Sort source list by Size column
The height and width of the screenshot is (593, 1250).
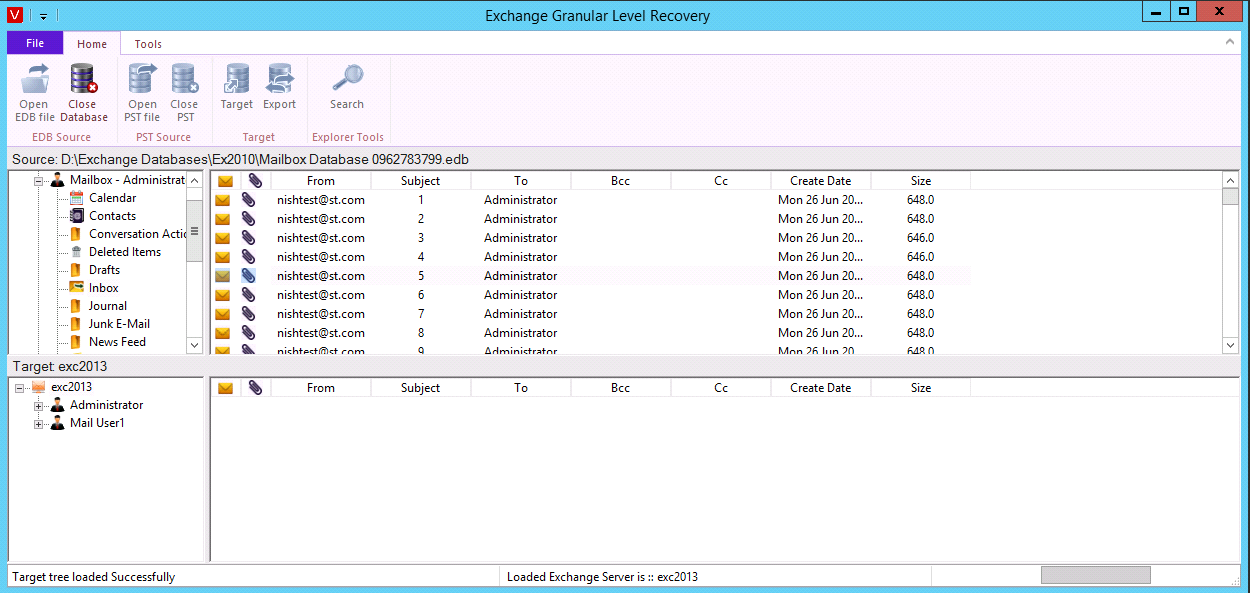coord(921,181)
